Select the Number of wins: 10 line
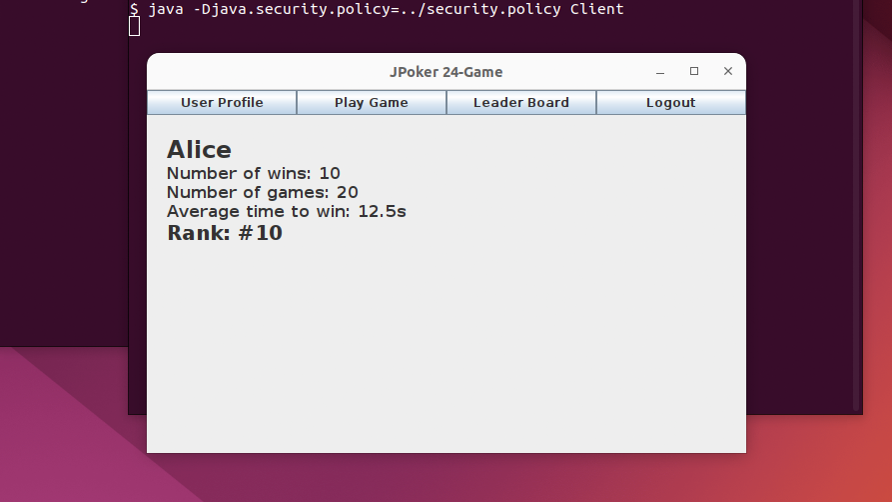 pos(253,173)
